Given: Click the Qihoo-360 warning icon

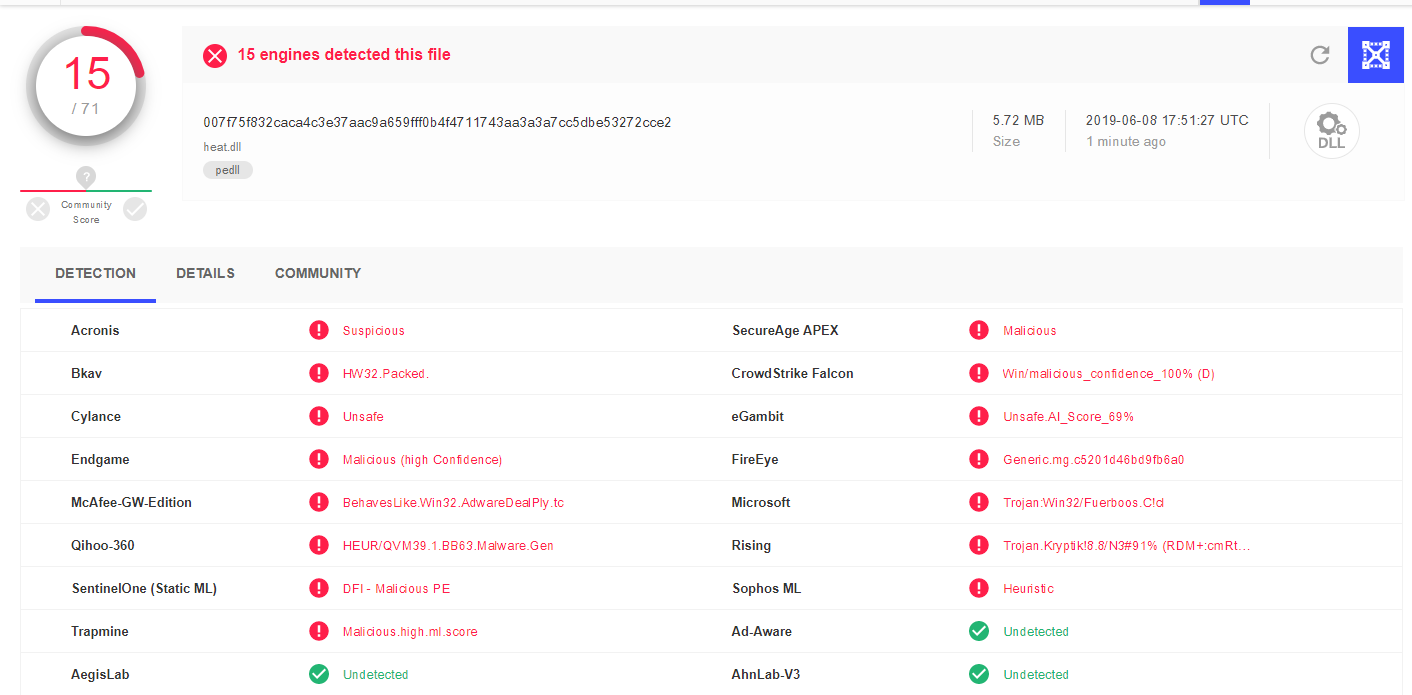Looking at the screenshot, I should (x=319, y=545).
